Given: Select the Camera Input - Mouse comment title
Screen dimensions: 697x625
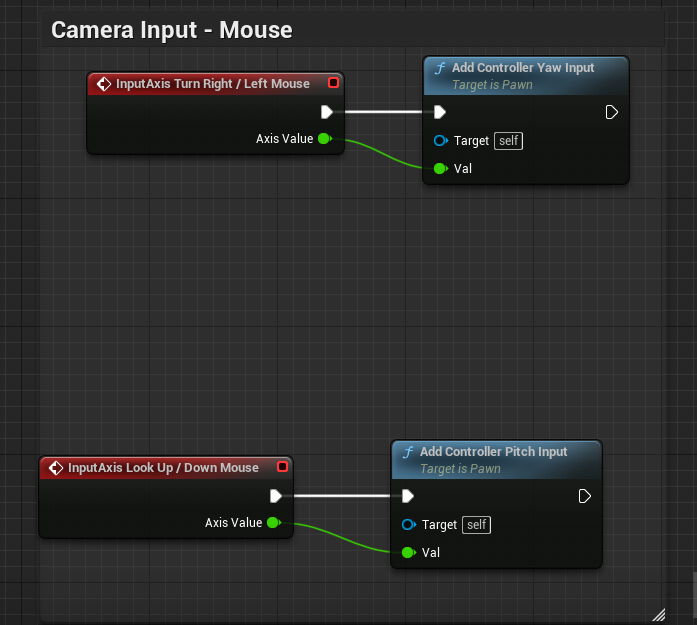Looking at the screenshot, I should pyautogui.click(x=172, y=30).
